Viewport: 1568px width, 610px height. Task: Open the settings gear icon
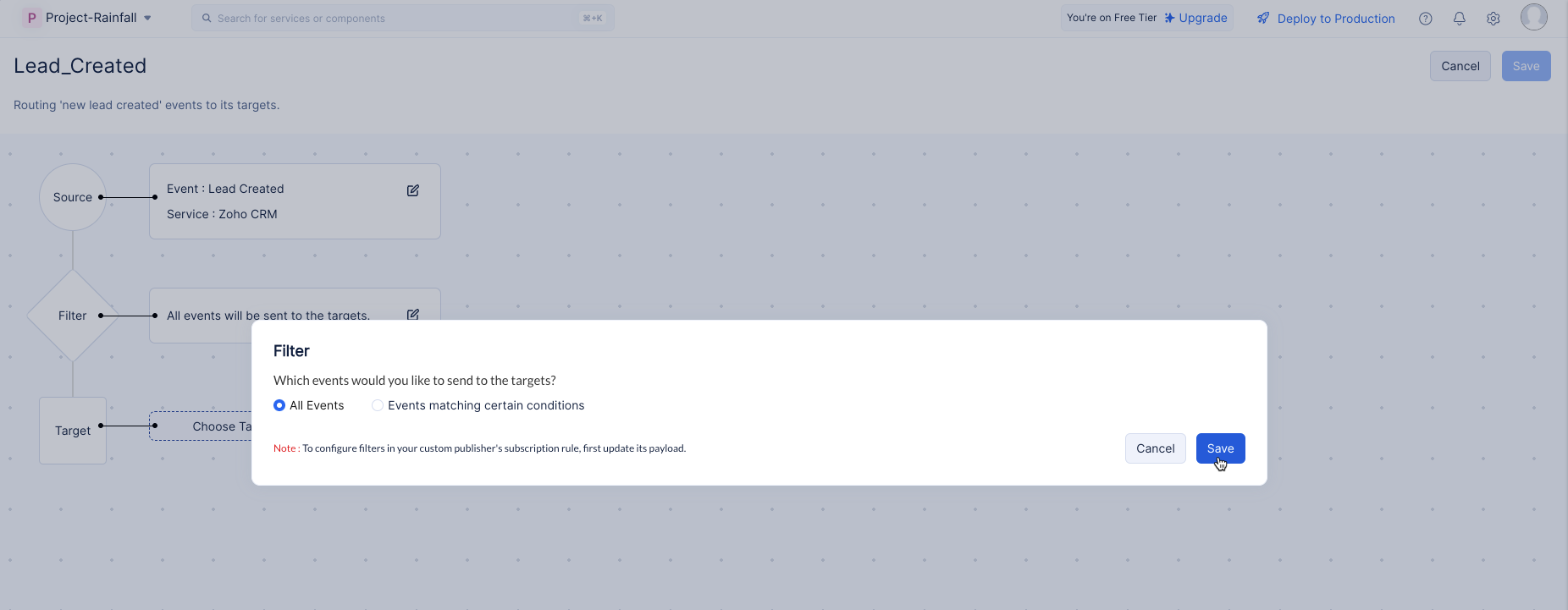click(x=1493, y=19)
